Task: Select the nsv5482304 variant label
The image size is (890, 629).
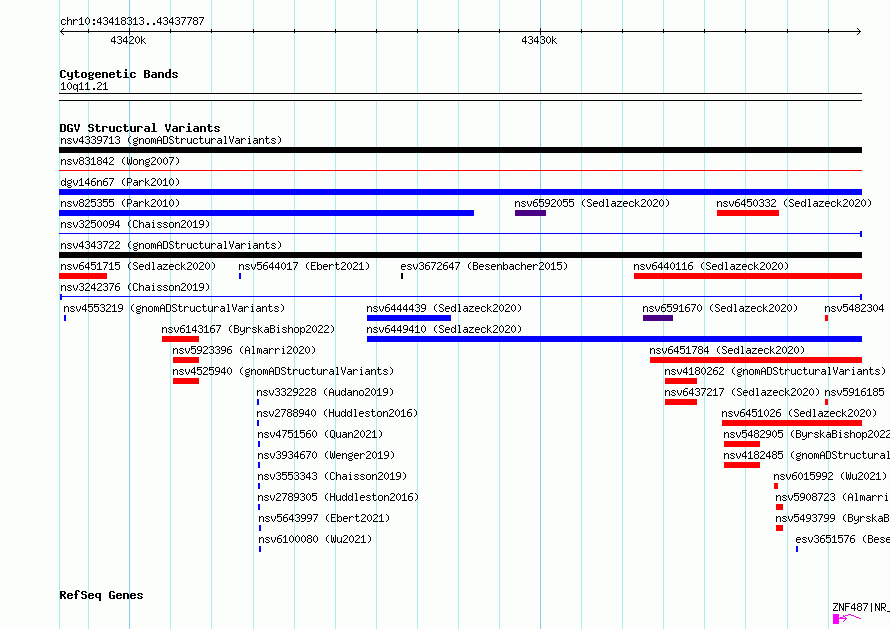Action: coord(854,308)
